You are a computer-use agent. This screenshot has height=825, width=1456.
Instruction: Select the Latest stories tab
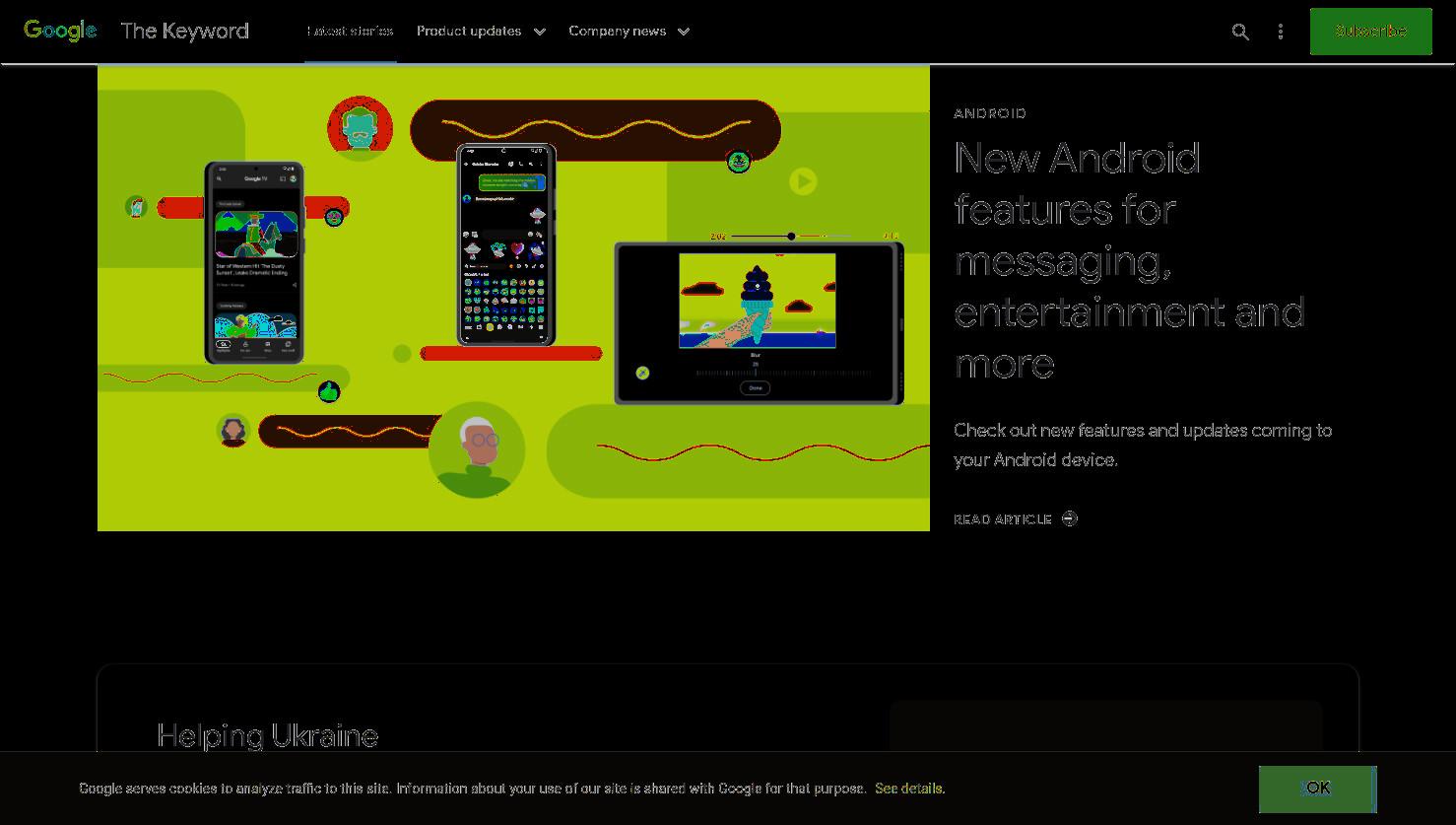(350, 31)
